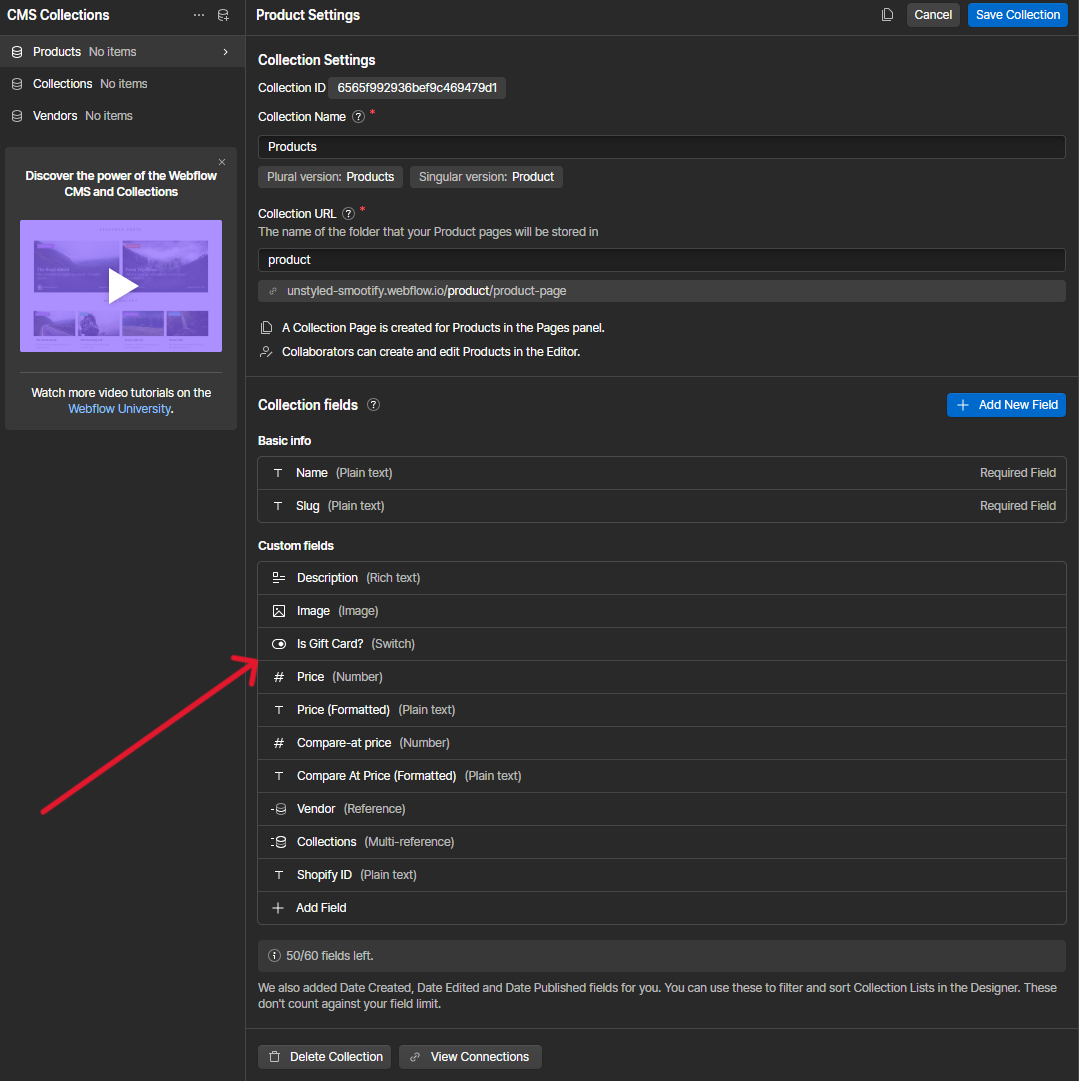Click the View Connections button

[x=470, y=1057]
